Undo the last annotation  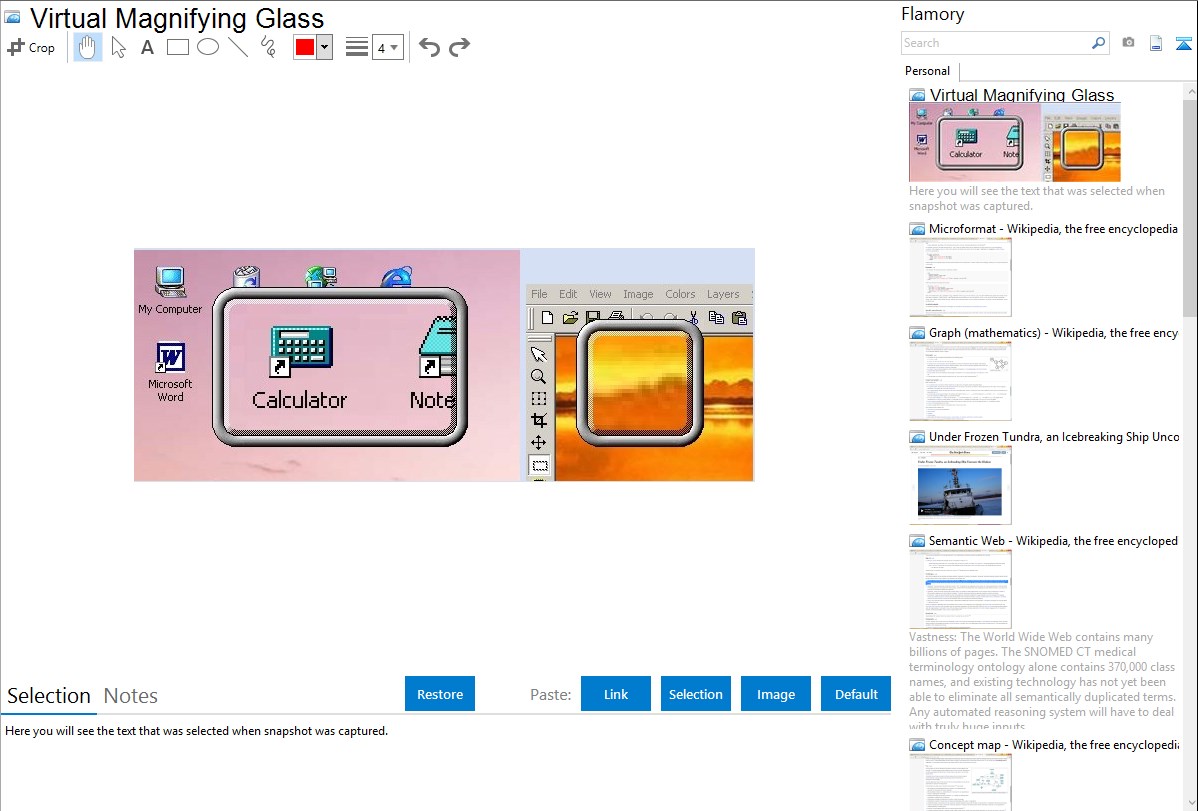pos(429,47)
